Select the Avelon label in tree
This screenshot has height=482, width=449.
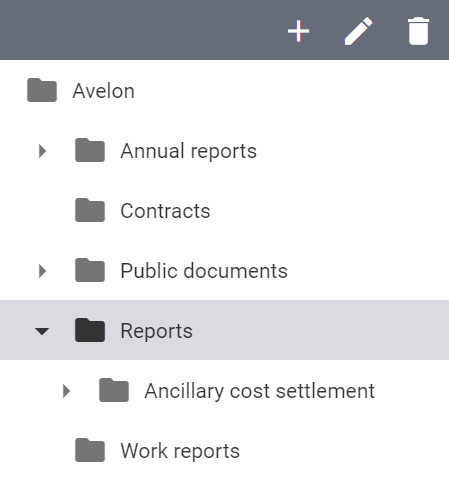tap(104, 91)
